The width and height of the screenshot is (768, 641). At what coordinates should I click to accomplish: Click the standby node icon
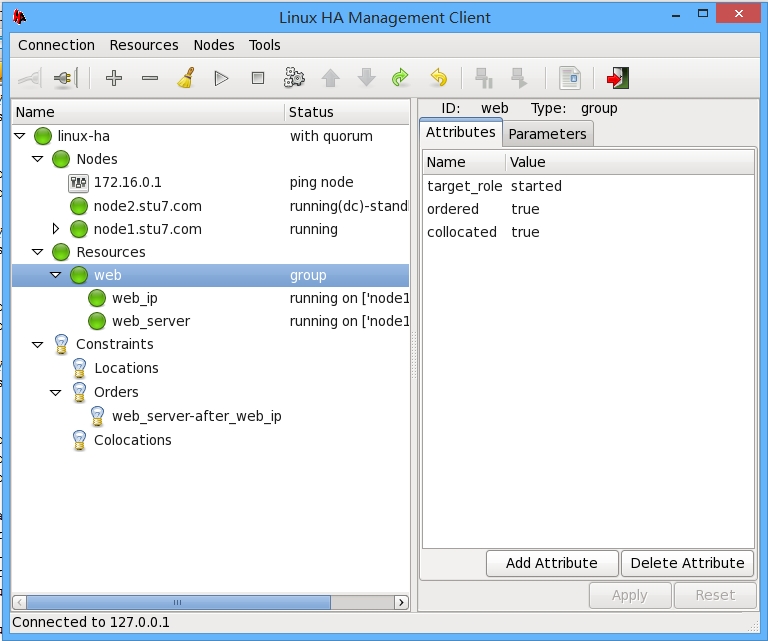(483, 78)
